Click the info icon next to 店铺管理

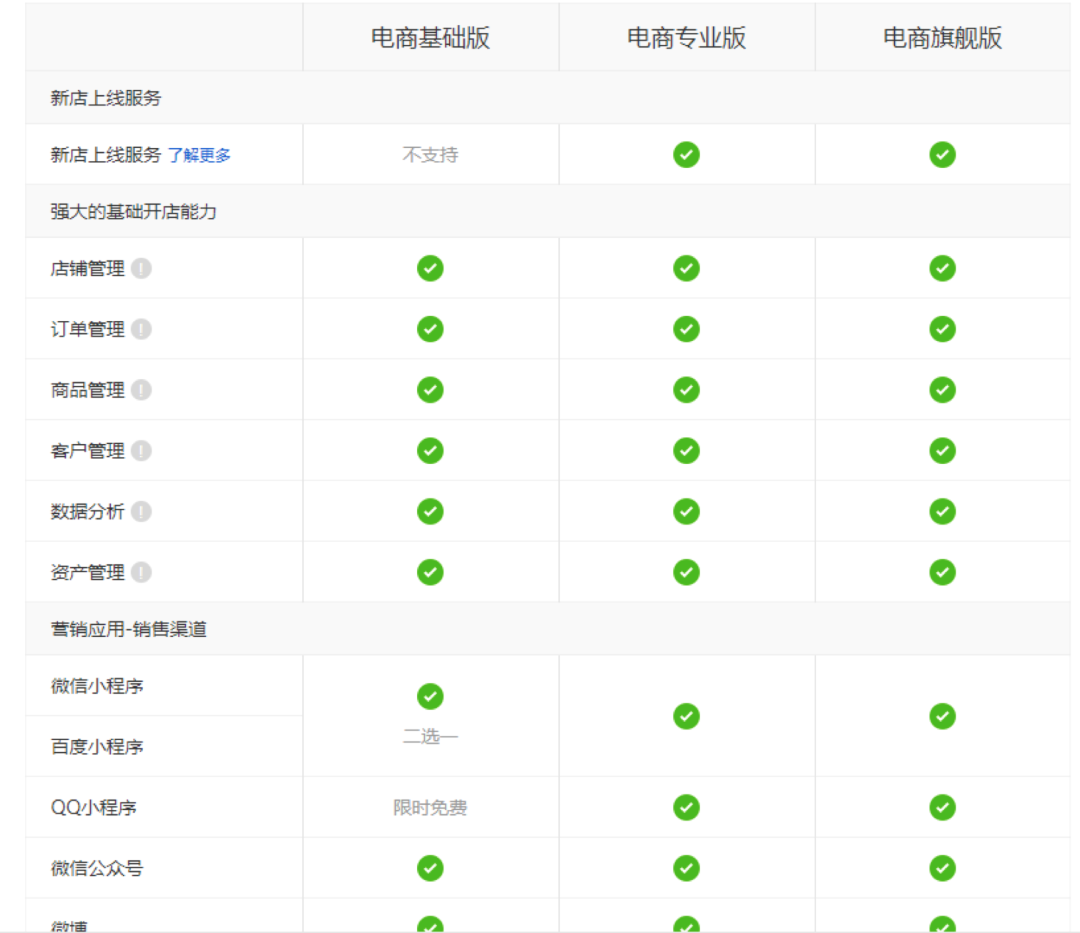[x=141, y=269]
